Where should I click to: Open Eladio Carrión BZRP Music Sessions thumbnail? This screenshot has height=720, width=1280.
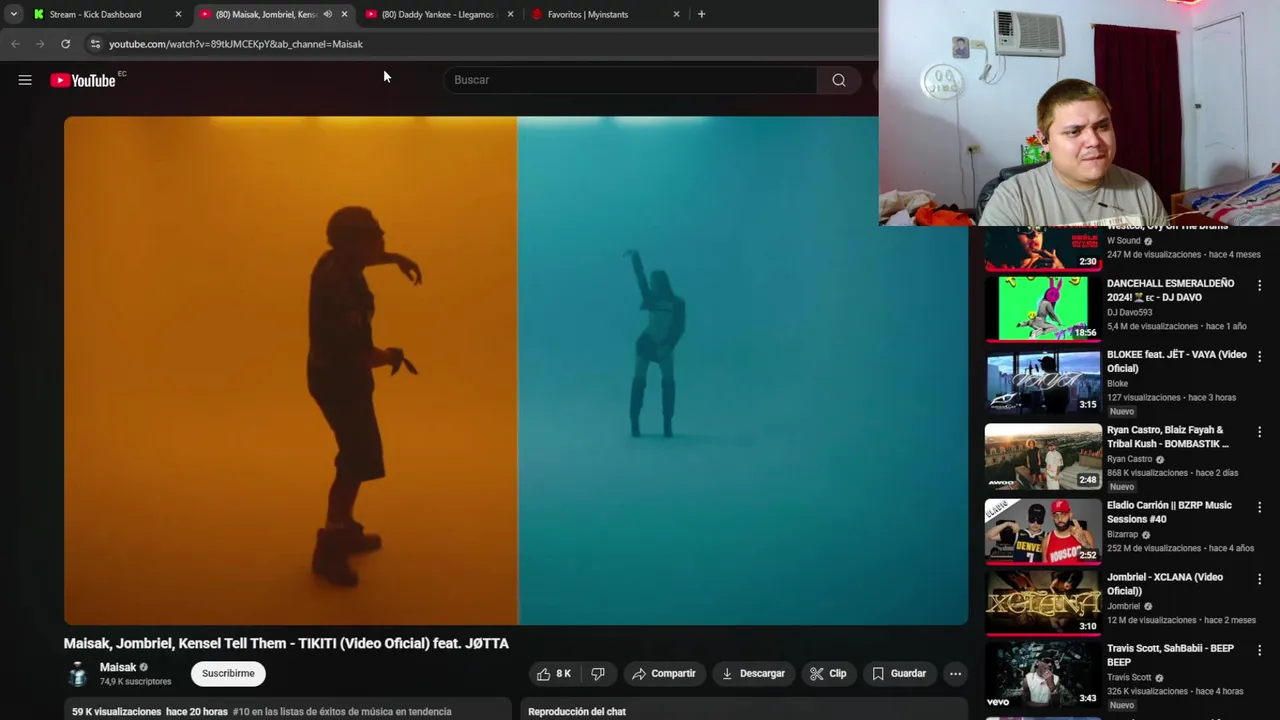1043,531
